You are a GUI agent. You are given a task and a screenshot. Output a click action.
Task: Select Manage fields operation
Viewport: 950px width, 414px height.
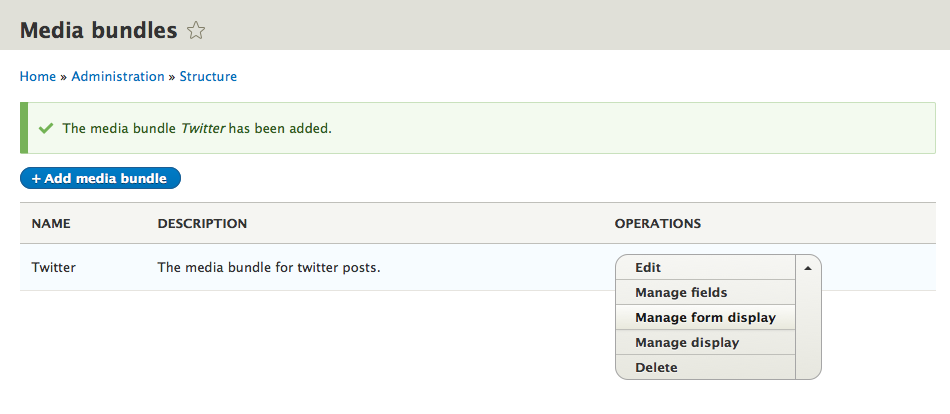(706, 292)
